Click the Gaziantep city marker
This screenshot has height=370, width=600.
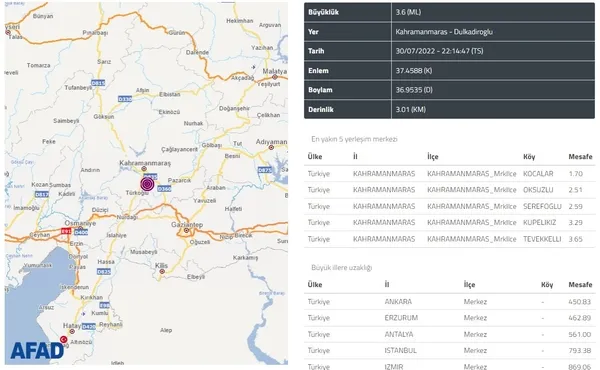click(186, 230)
